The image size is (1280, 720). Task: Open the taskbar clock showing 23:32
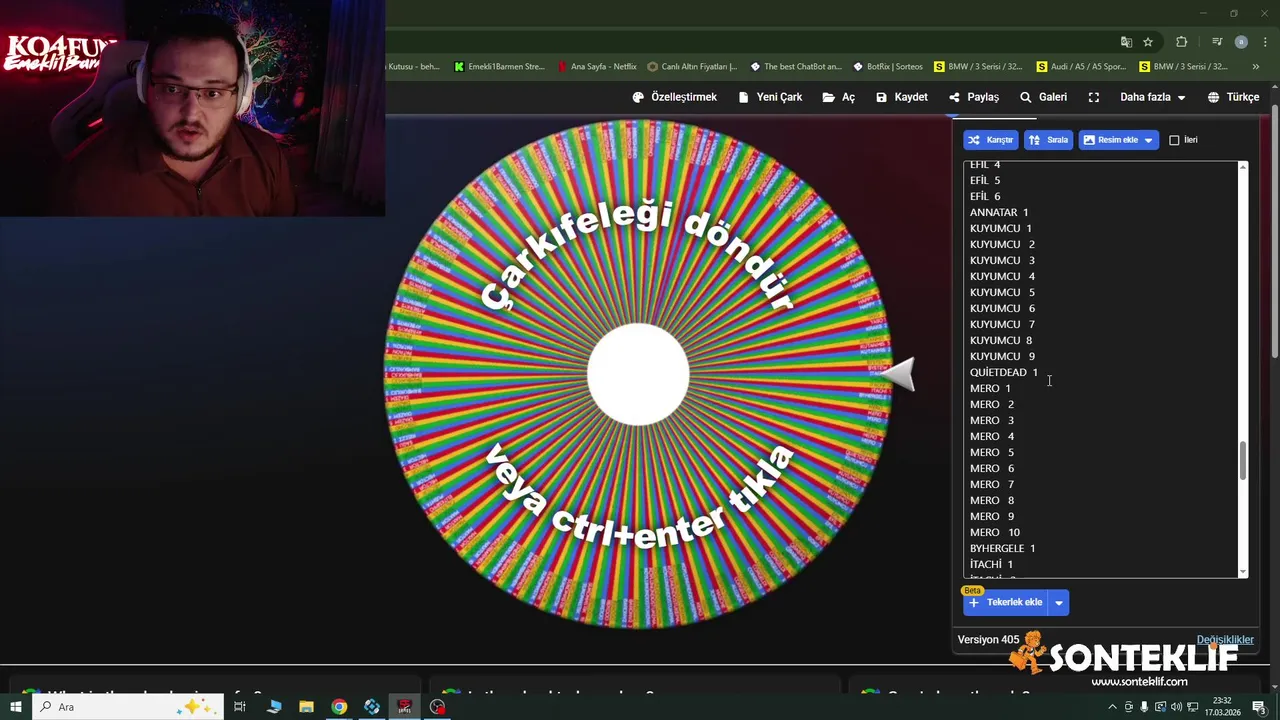click(1222, 707)
